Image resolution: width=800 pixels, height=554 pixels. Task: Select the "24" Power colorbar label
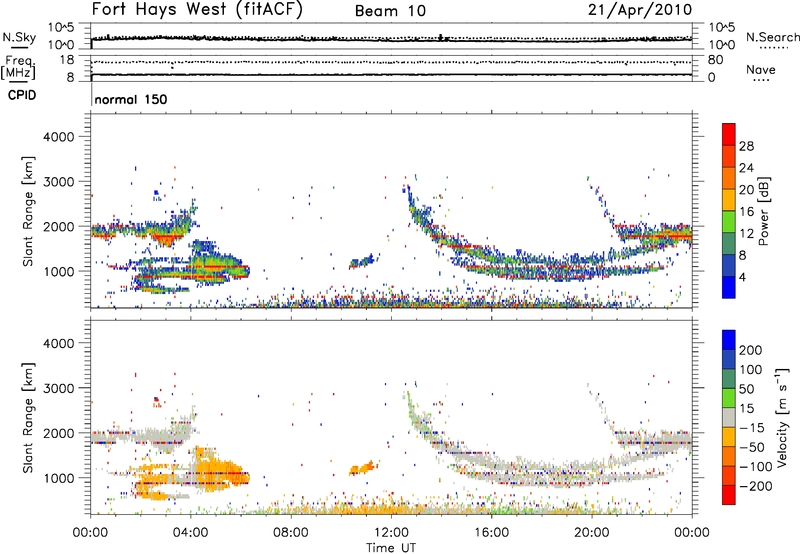click(x=746, y=168)
